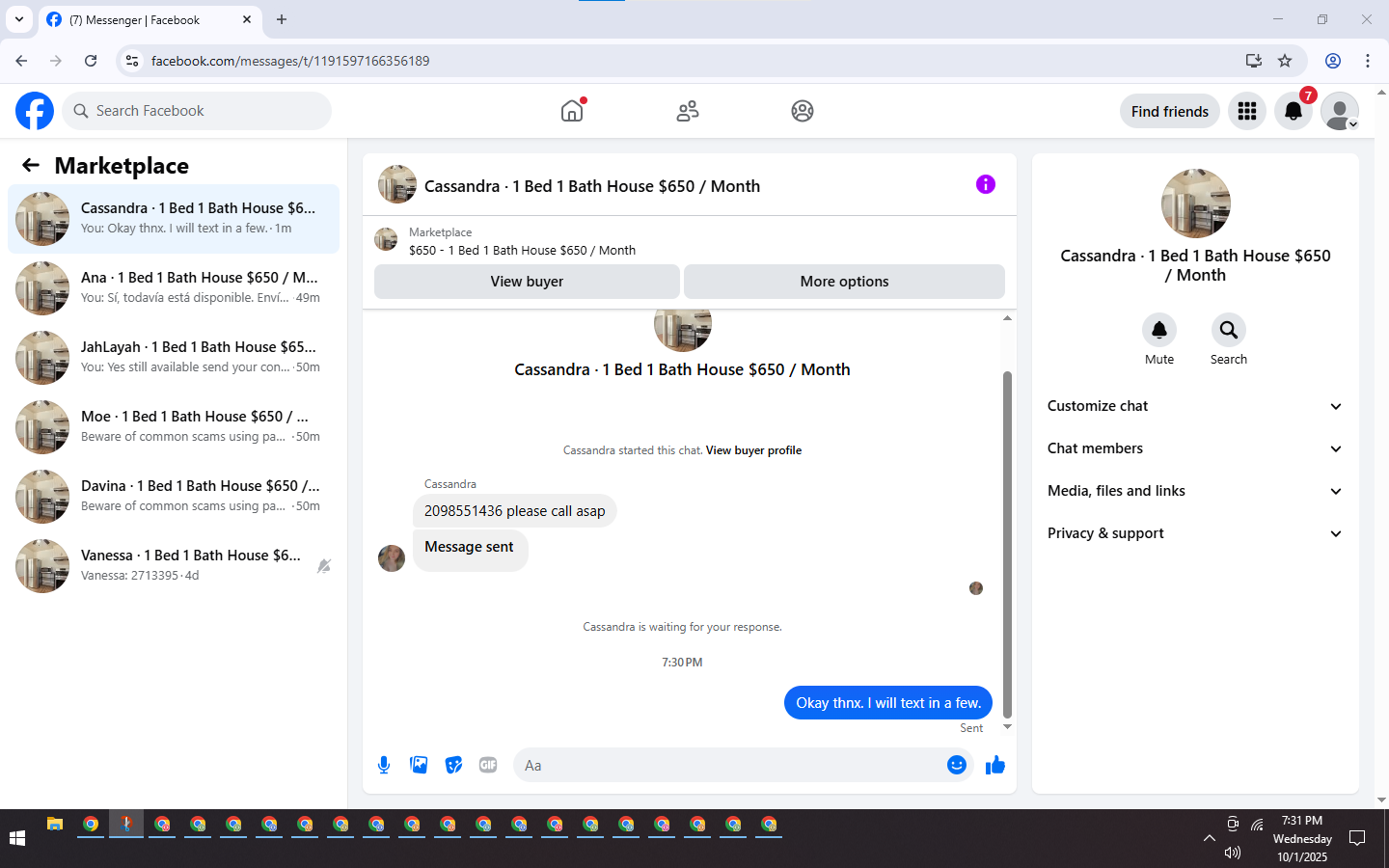
Task: Open the account profile picture menu
Action: click(1340, 111)
